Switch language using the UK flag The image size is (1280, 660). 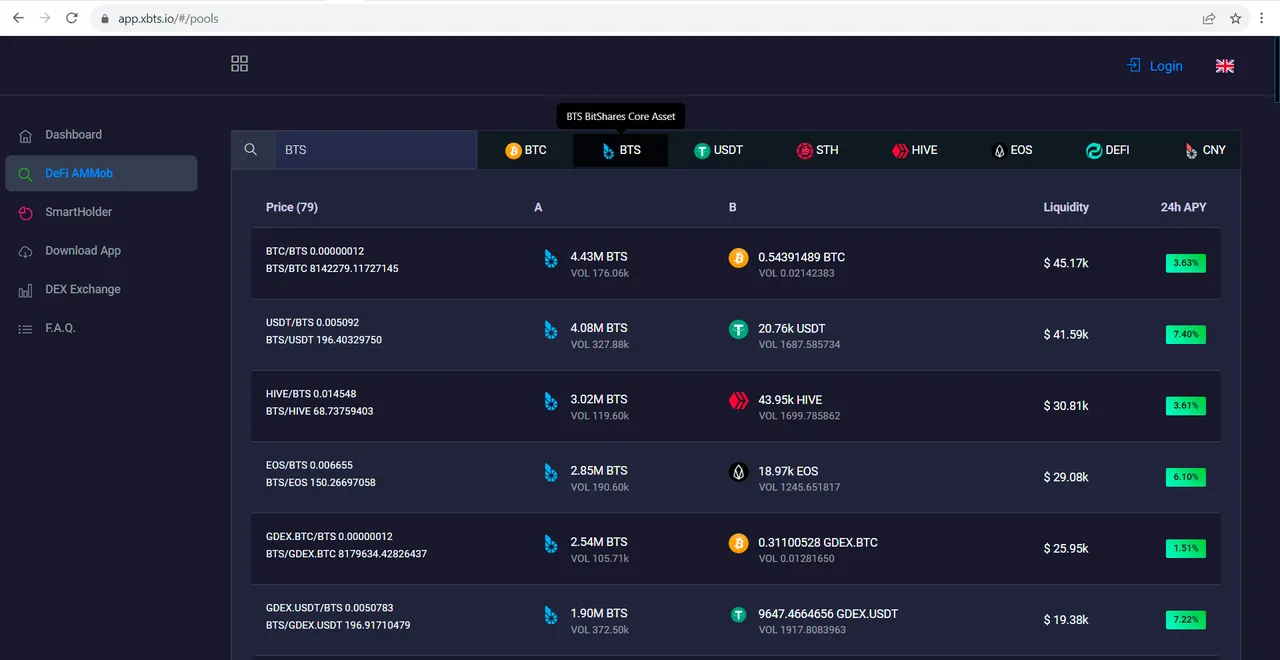pos(1224,66)
